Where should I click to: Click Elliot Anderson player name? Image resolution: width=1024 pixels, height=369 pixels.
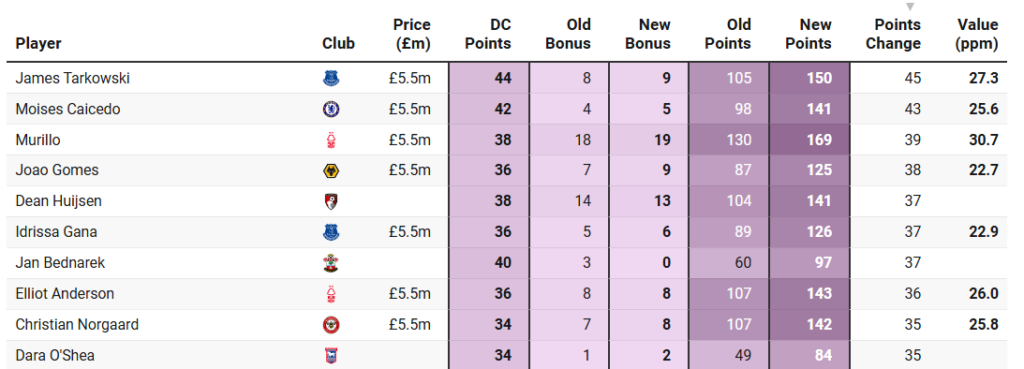[65, 294]
